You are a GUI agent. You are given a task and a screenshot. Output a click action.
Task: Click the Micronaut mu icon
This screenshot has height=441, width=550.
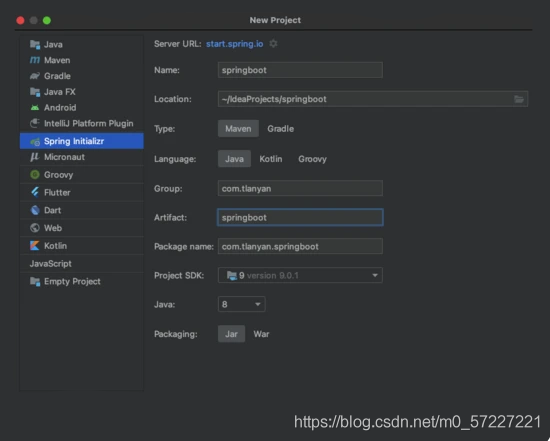coord(35,157)
